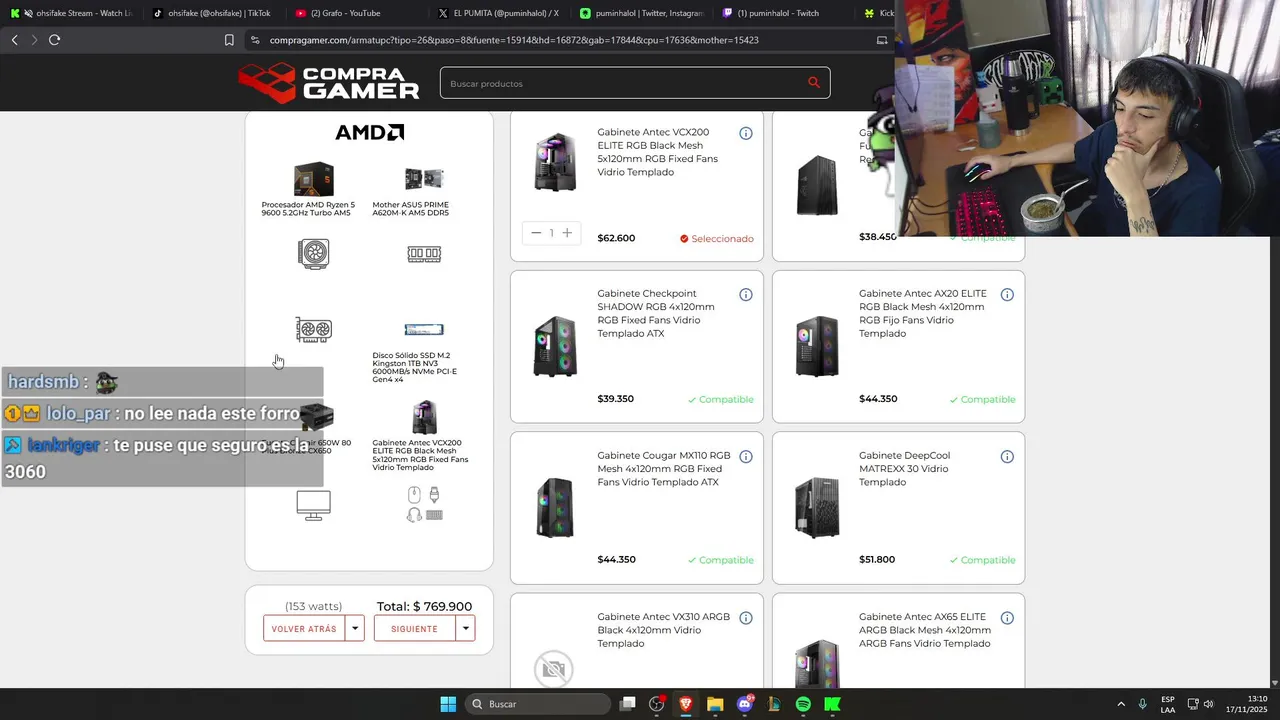Open OBS Studio from the taskbar
The height and width of the screenshot is (720, 1280).
(x=657, y=704)
